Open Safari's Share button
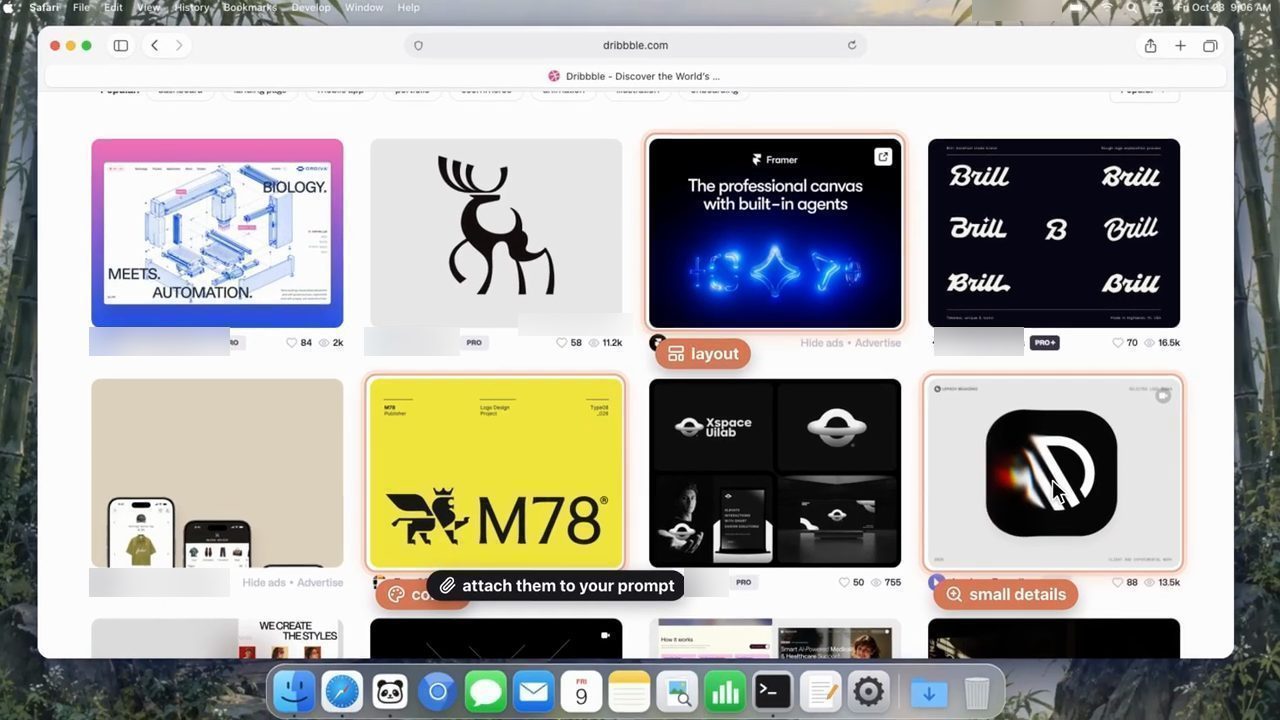Viewport: 1280px width, 720px height. point(1151,45)
